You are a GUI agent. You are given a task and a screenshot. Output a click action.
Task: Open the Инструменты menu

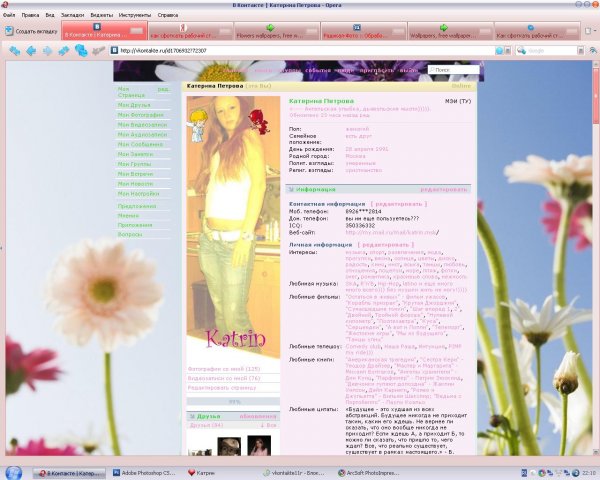pos(135,15)
